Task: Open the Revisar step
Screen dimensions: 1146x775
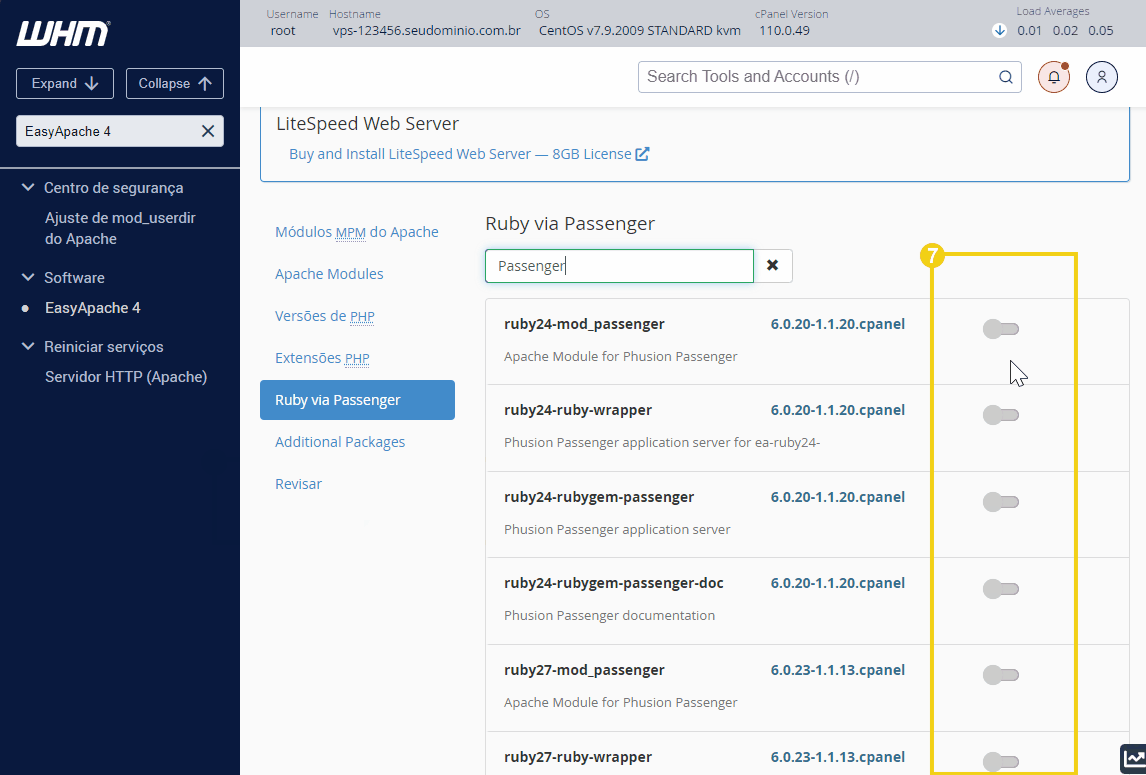Action: click(298, 483)
